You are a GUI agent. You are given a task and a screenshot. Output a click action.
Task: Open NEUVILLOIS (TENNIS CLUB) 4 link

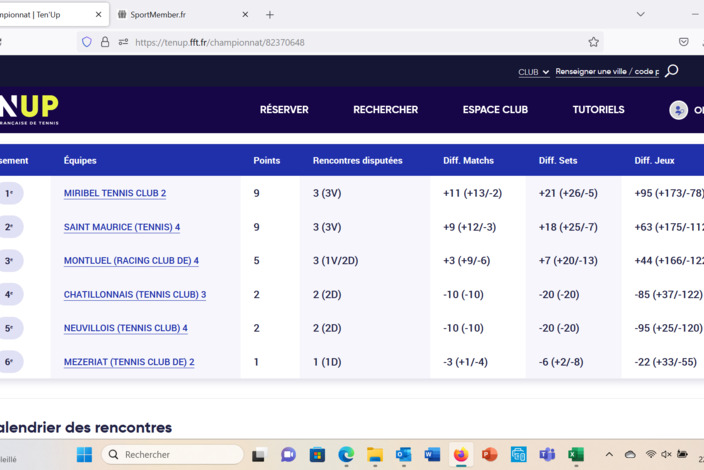point(126,328)
